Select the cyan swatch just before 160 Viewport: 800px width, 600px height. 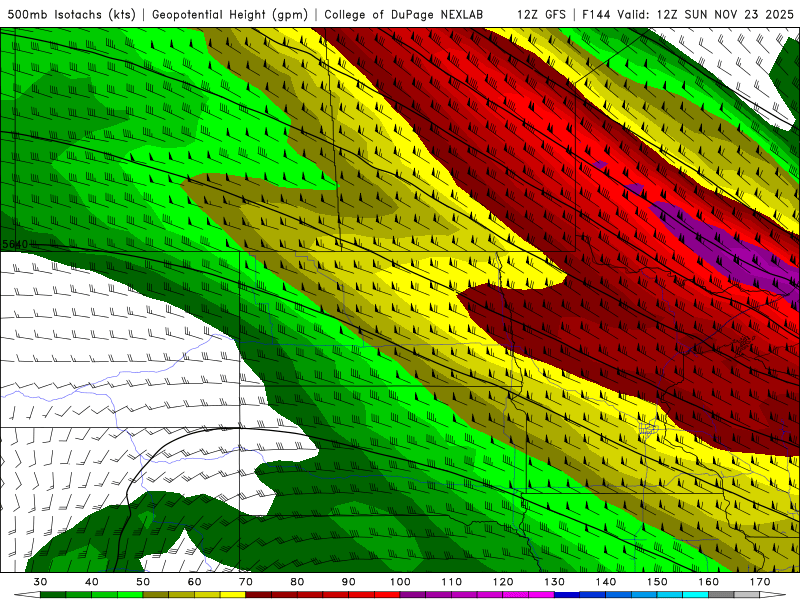pyautogui.click(x=696, y=594)
